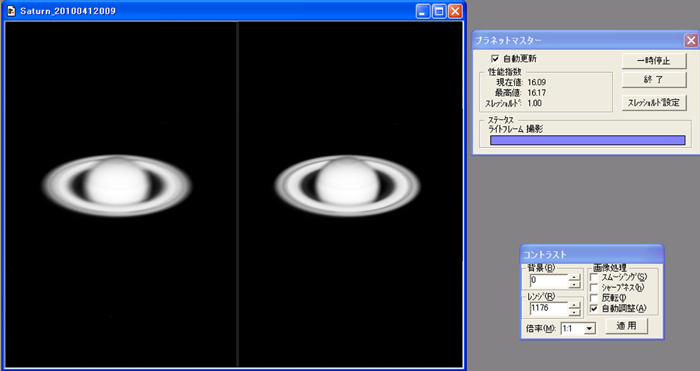Click the Saturn window title bar icon
This screenshot has width=700, height=371.
point(11,11)
